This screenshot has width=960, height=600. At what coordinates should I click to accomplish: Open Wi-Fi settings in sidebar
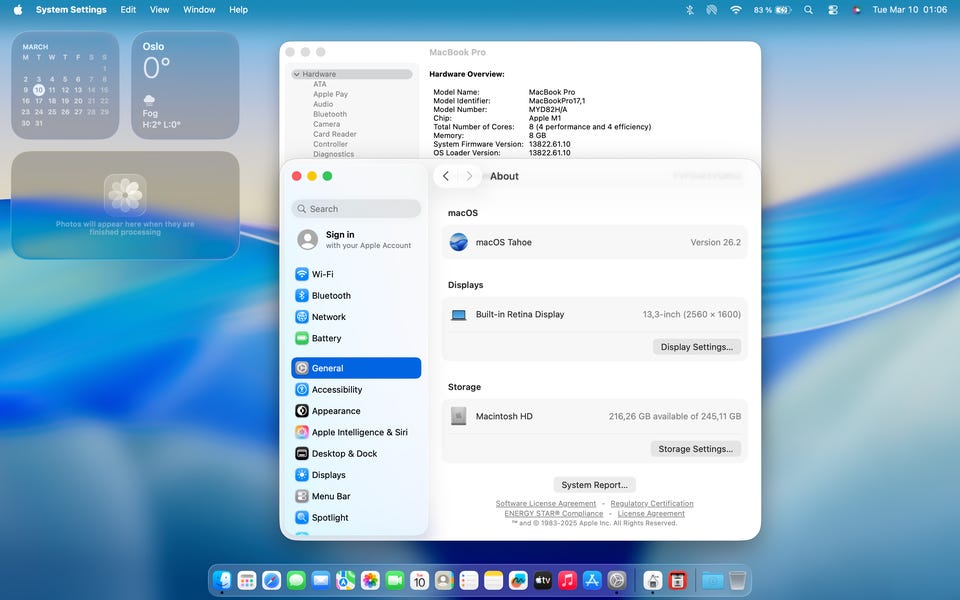[322, 274]
